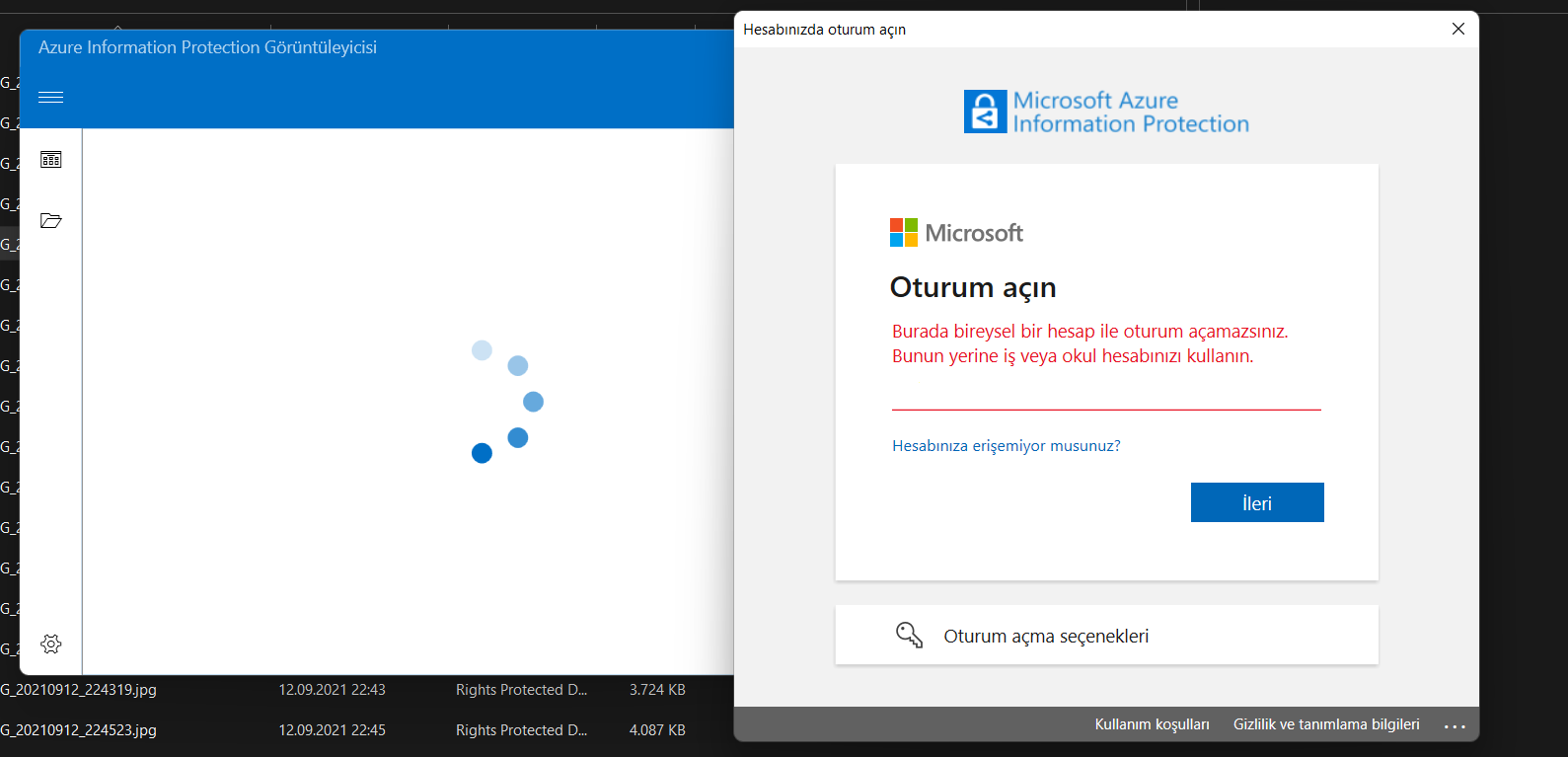
Task: Click the 3.724 KB size cell
Action: point(657,690)
